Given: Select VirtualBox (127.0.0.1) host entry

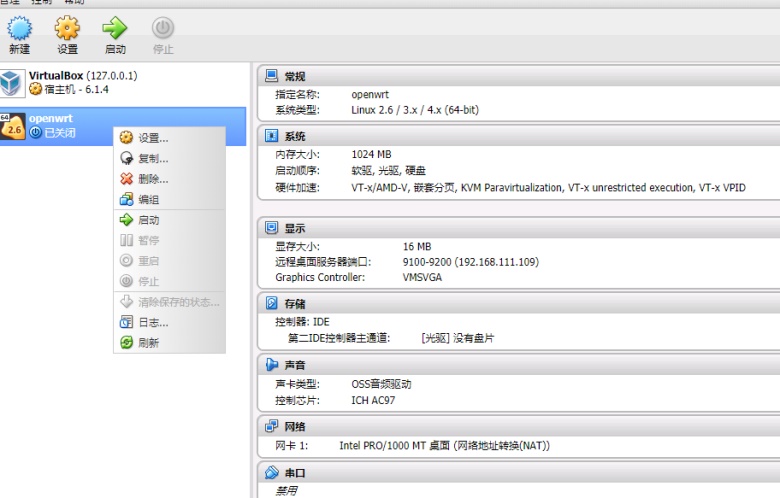Looking at the screenshot, I should 83,76.
